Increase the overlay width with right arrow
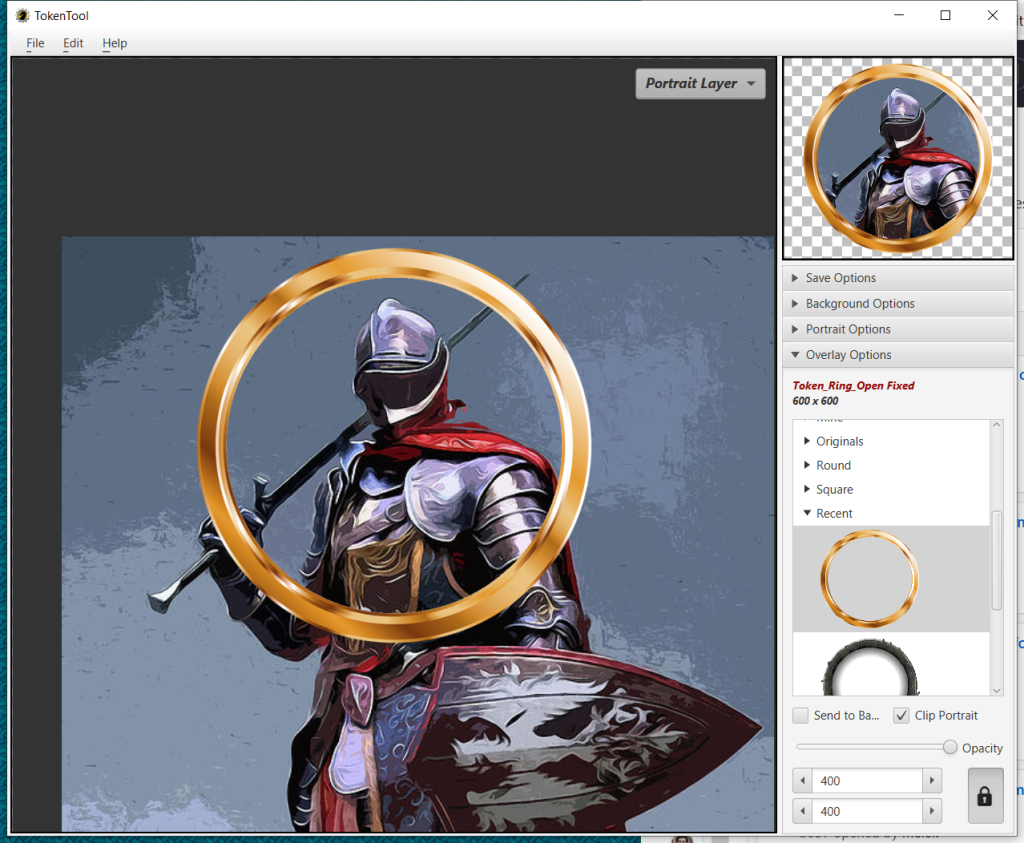The width and height of the screenshot is (1024, 843). [932, 781]
